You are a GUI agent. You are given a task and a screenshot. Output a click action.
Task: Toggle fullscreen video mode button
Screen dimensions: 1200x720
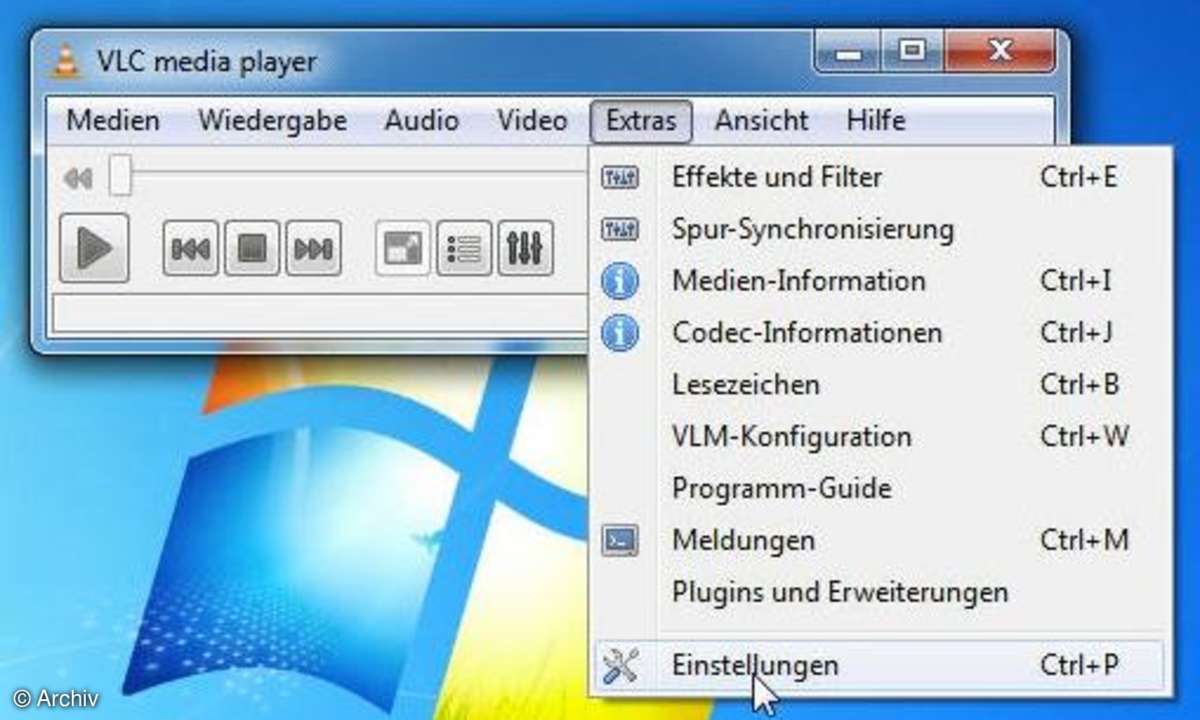pos(403,248)
